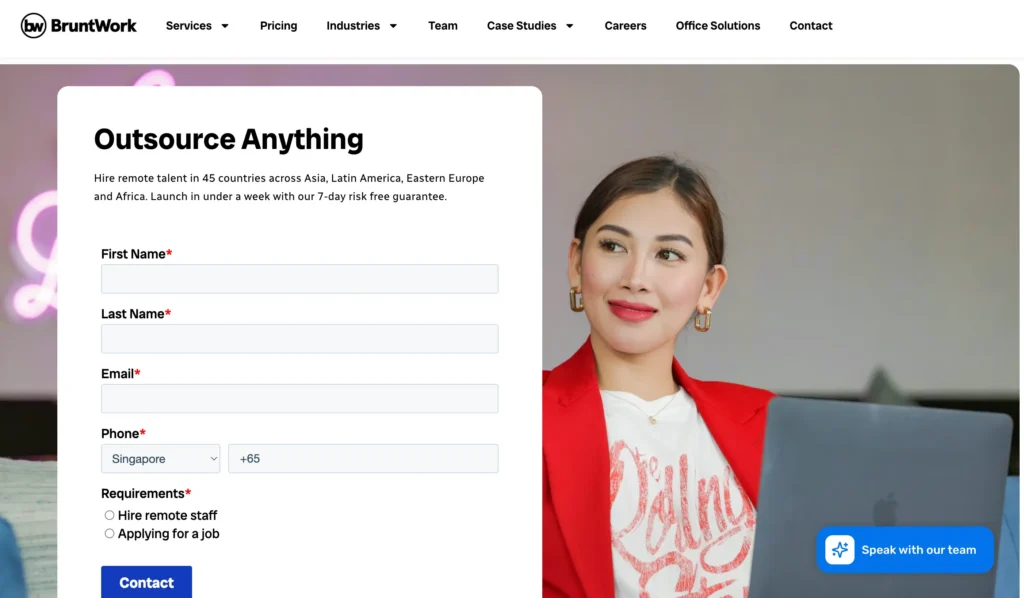Open the Office Solutions page
This screenshot has height=598, width=1024.
point(718,25)
